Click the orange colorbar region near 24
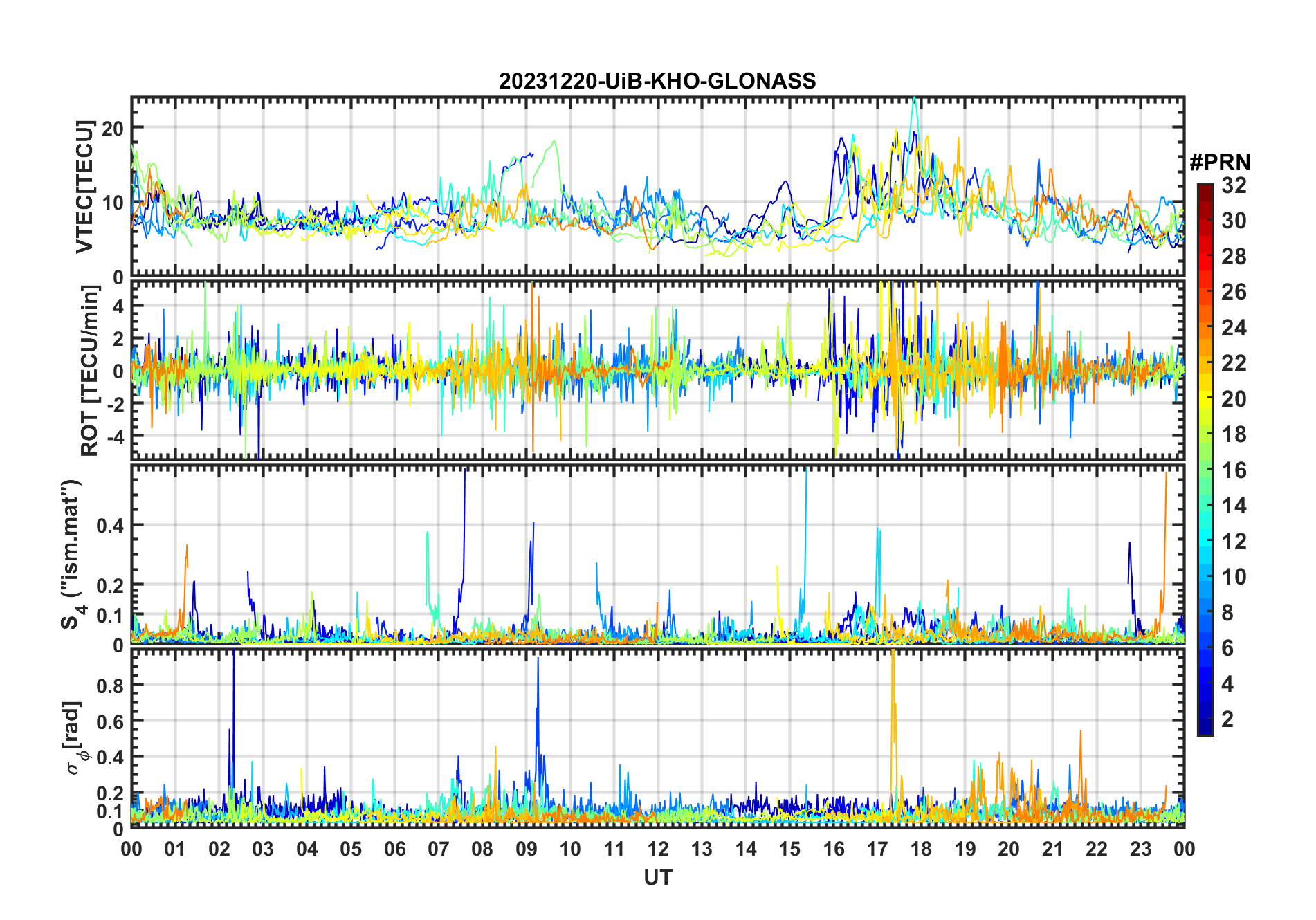This screenshot has height=920, width=1316. tap(1205, 327)
